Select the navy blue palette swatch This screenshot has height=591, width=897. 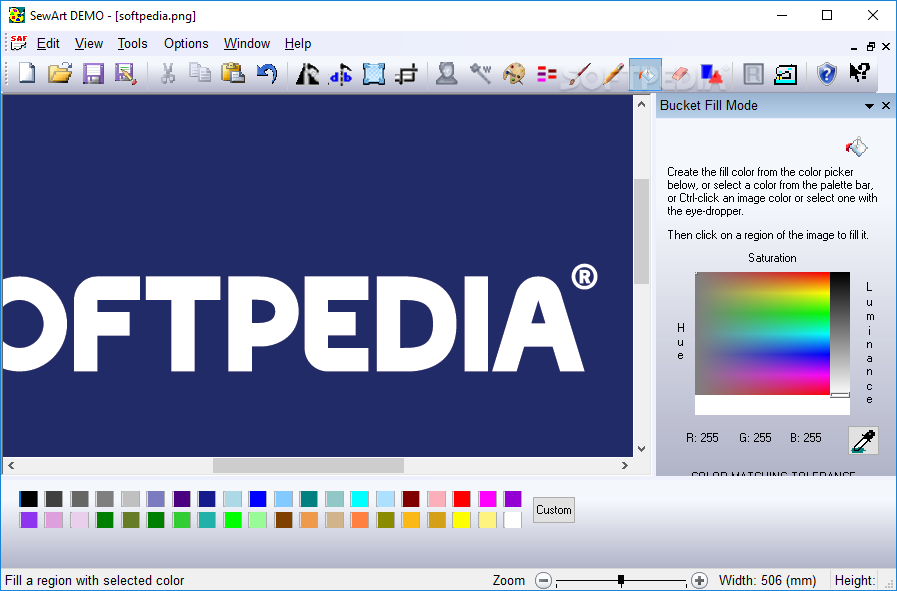[207, 499]
